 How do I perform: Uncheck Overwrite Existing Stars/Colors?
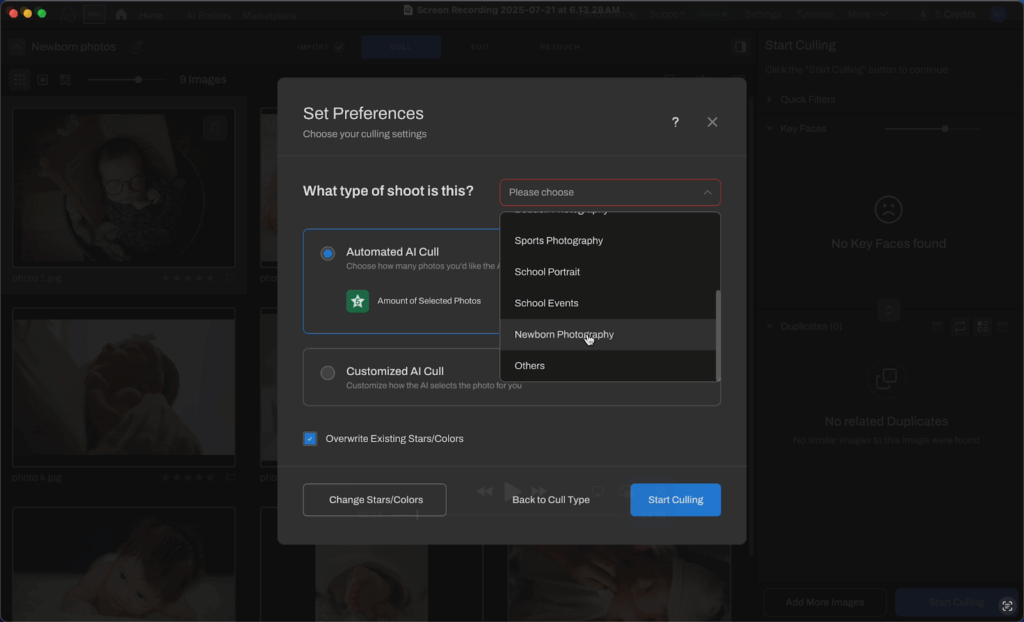coord(310,438)
